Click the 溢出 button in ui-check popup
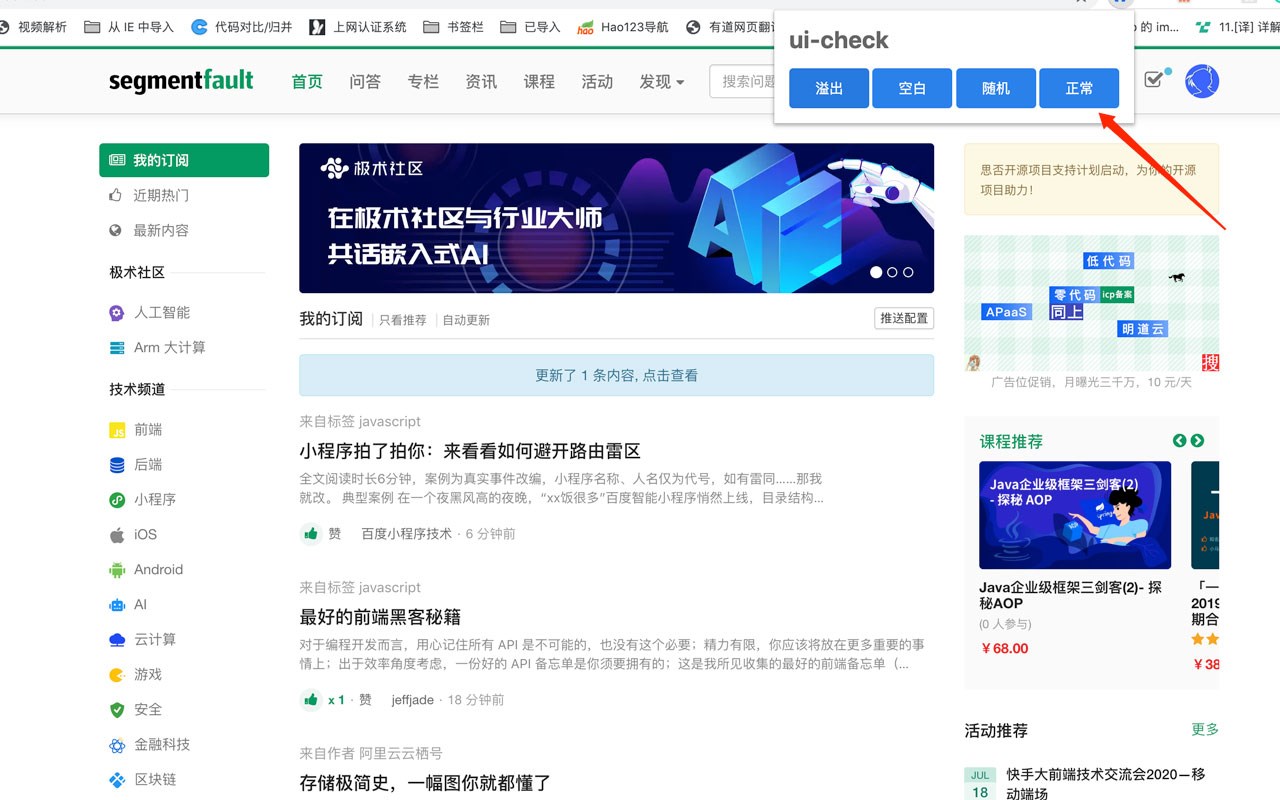This screenshot has height=800, width=1280. click(x=829, y=88)
